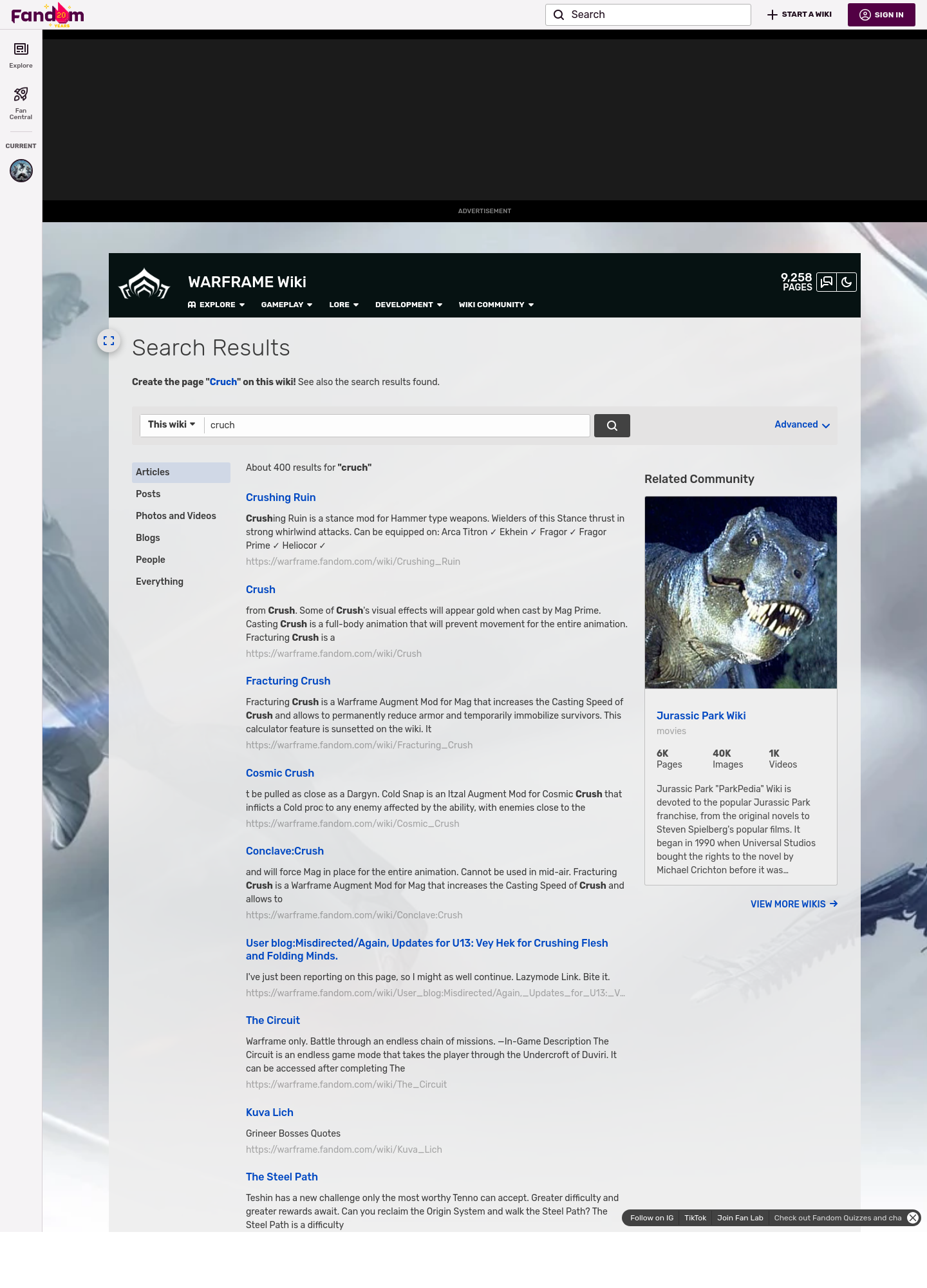
Task: Expand Advanced search options
Action: click(x=801, y=425)
